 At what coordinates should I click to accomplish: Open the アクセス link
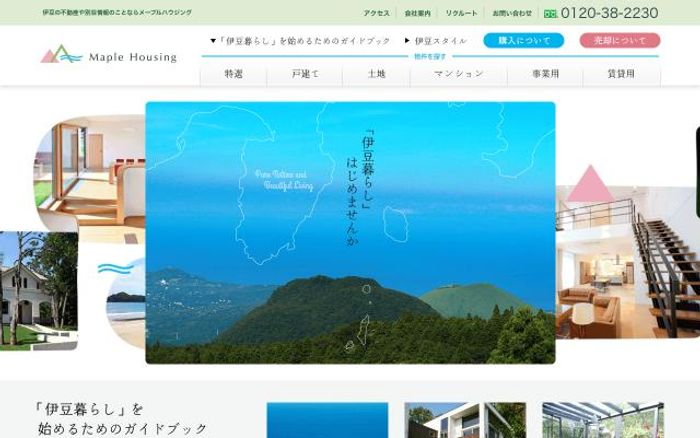[x=376, y=14]
